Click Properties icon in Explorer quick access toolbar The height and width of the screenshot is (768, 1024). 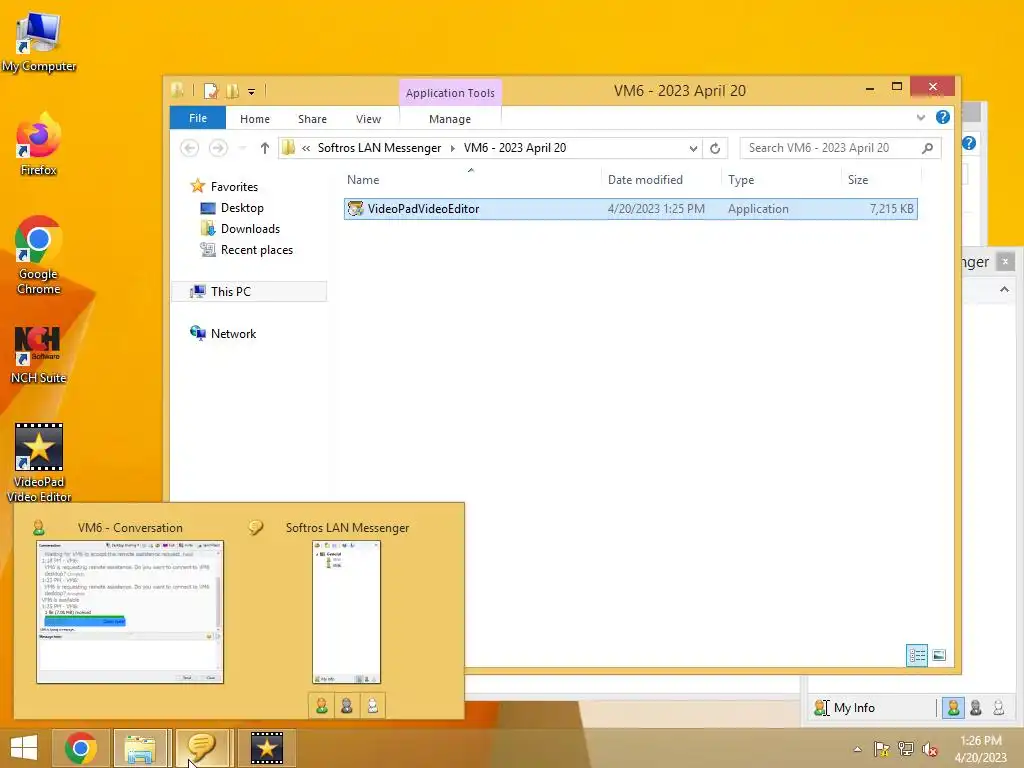point(210,91)
